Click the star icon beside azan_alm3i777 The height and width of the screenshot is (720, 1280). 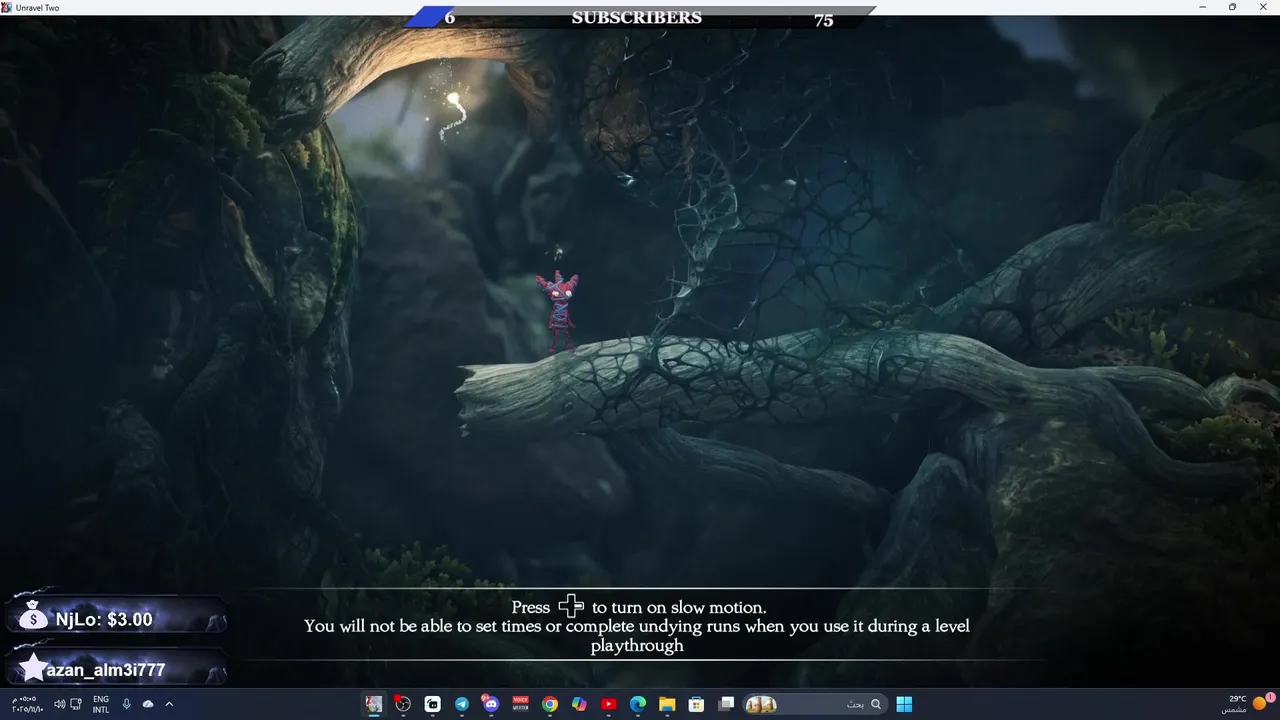click(33, 667)
